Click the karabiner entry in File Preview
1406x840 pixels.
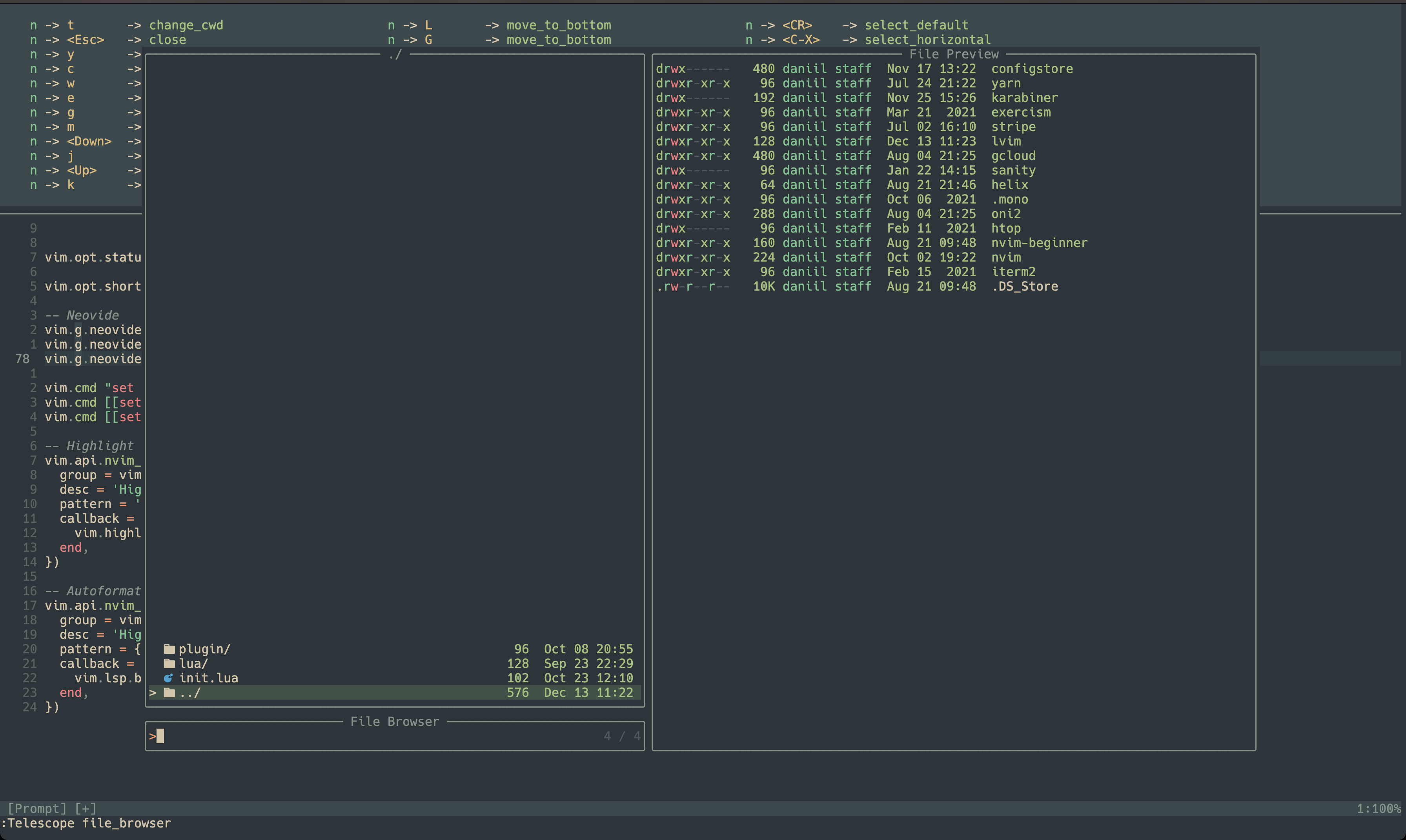coord(1024,98)
